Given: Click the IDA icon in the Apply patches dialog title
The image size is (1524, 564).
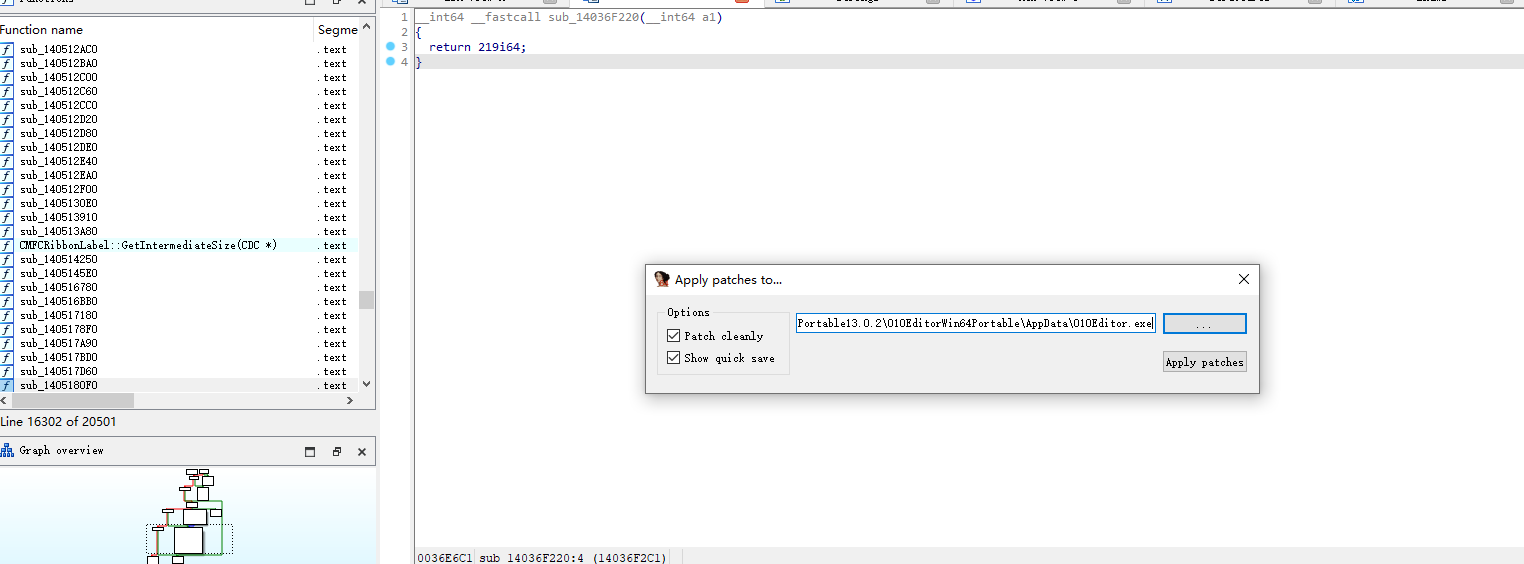Looking at the screenshot, I should [661, 280].
